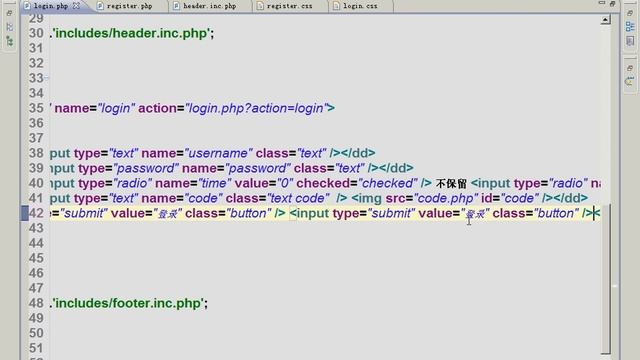Maximize the editor area
The width and height of the screenshot is (640, 360).
point(612,4)
